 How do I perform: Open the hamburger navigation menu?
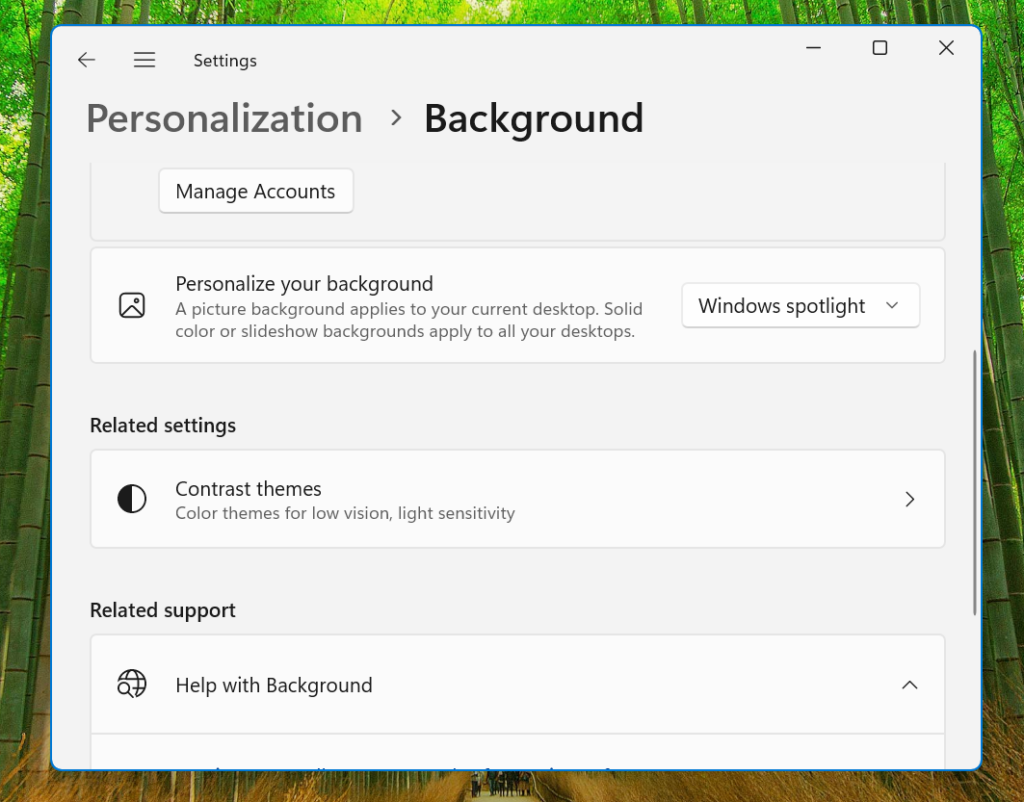coord(144,60)
